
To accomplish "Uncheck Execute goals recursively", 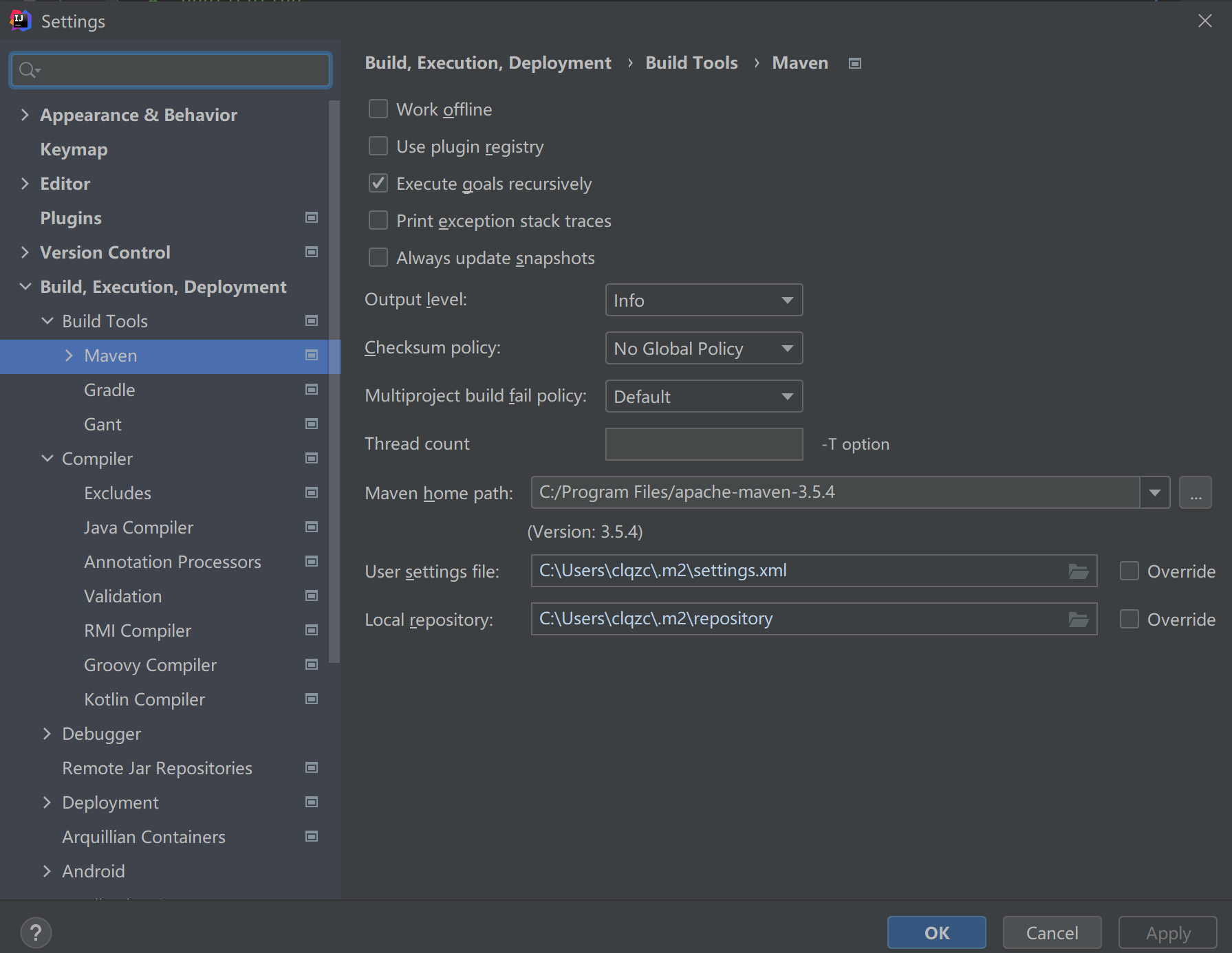I will [x=378, y=184].
